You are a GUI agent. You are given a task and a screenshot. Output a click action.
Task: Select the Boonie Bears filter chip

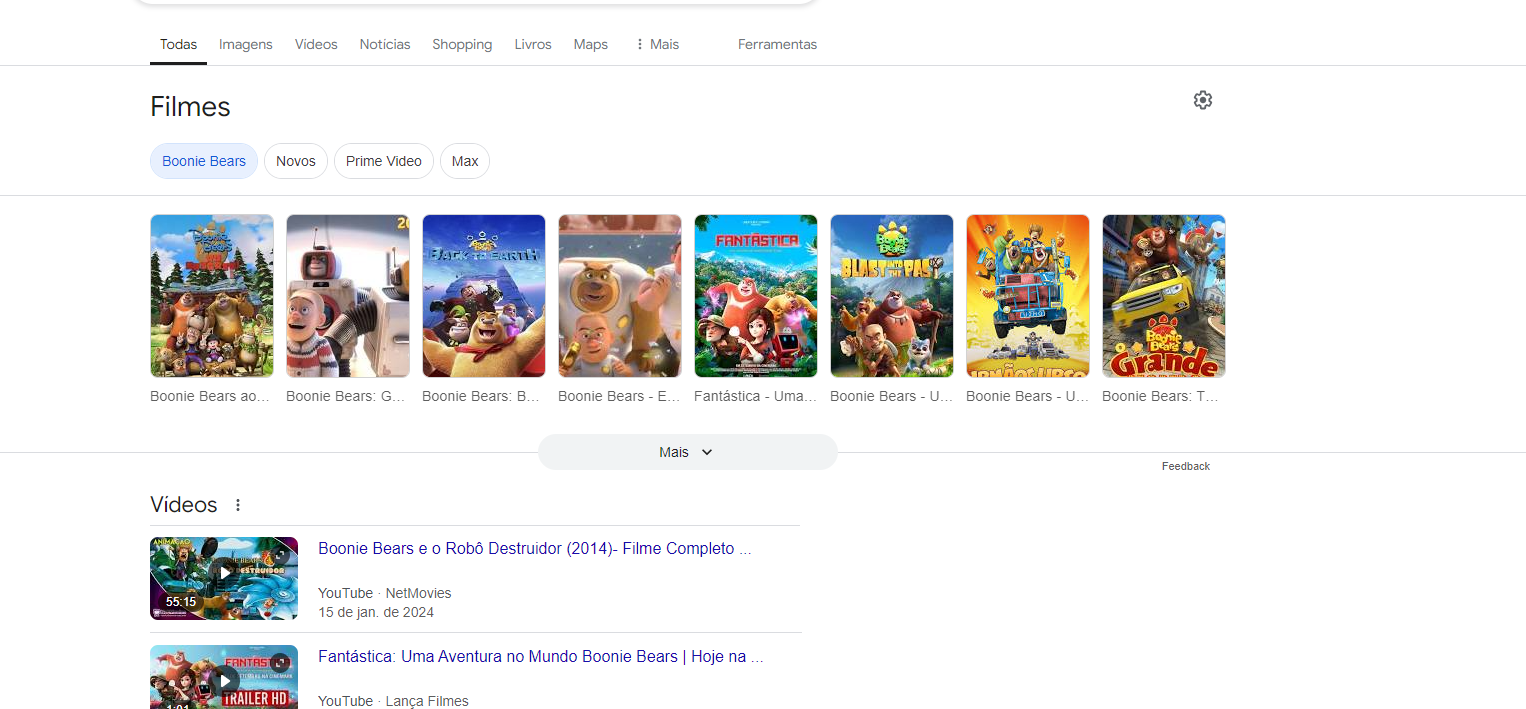click(x=204, y=161)
